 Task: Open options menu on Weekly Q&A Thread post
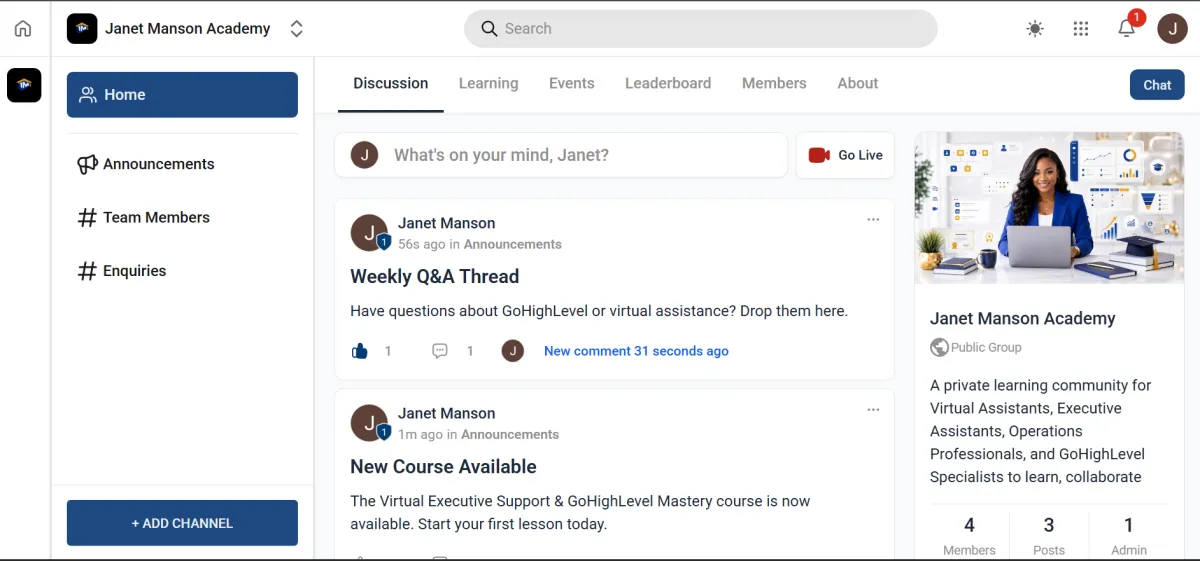coord(873,219)
